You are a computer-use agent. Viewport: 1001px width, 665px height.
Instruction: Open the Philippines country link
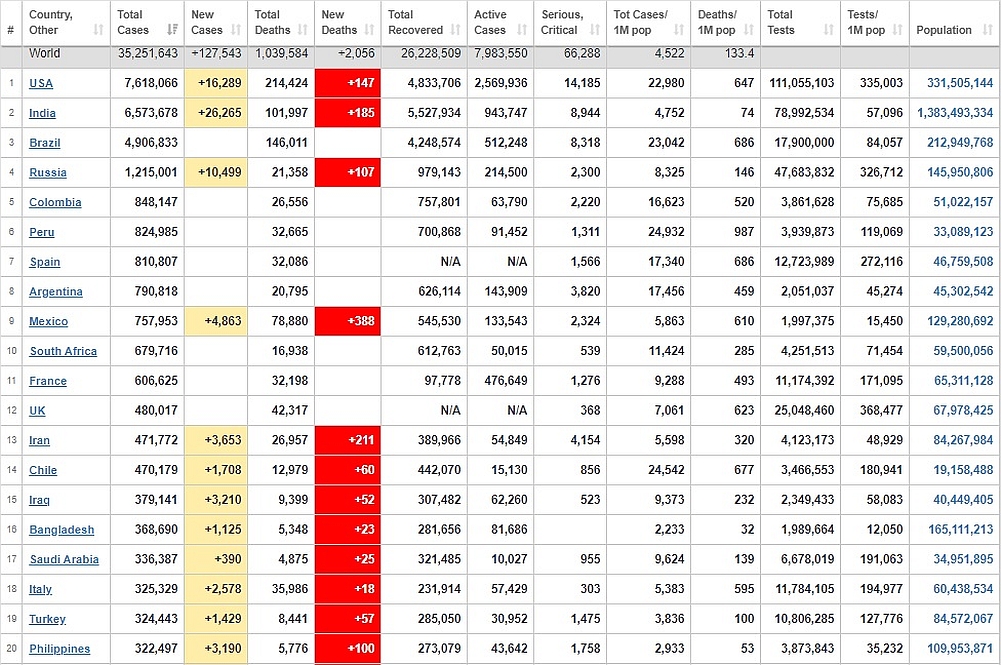tap(59, 649)
